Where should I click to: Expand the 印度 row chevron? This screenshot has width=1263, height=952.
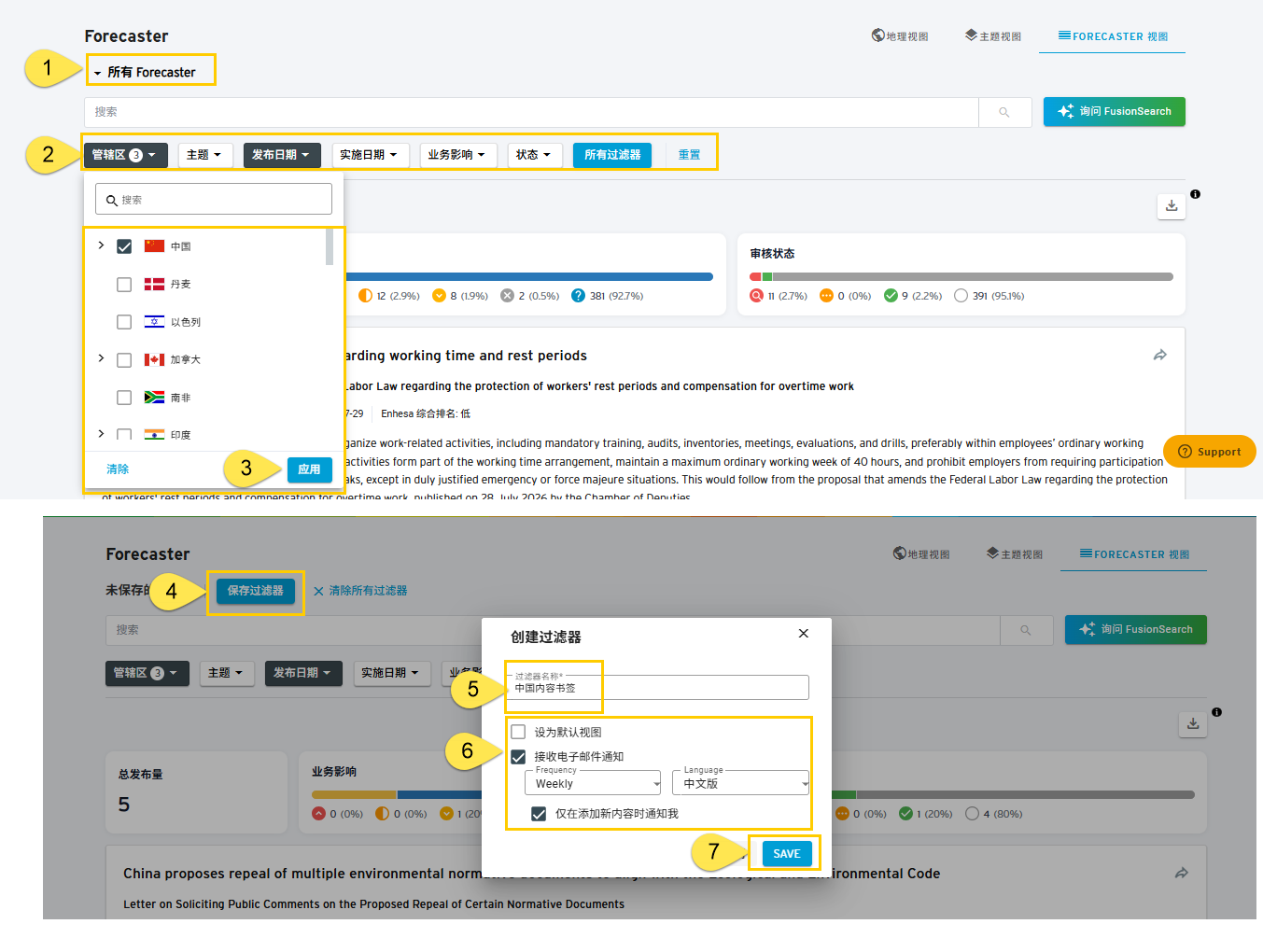click(101, 434)
